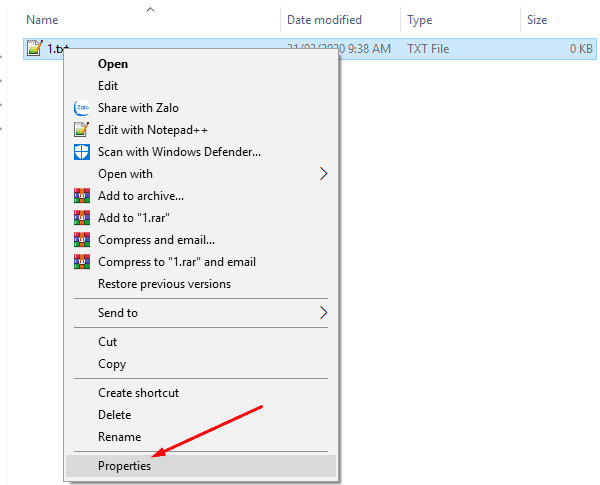Click the WinRAR icon beside Compress to "1.rar" and email

82,262
